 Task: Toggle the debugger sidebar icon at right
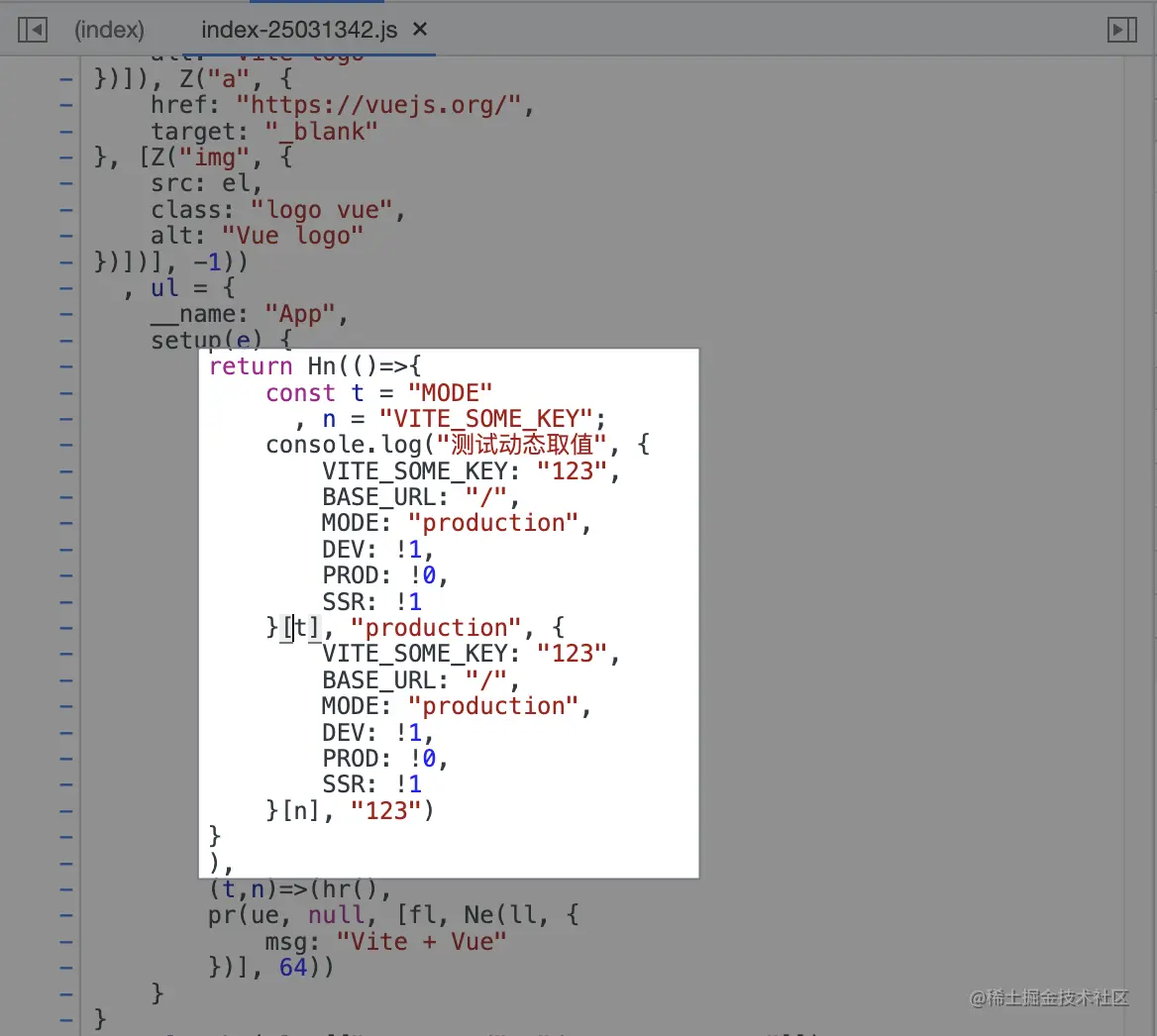[x=1121, y=30]
